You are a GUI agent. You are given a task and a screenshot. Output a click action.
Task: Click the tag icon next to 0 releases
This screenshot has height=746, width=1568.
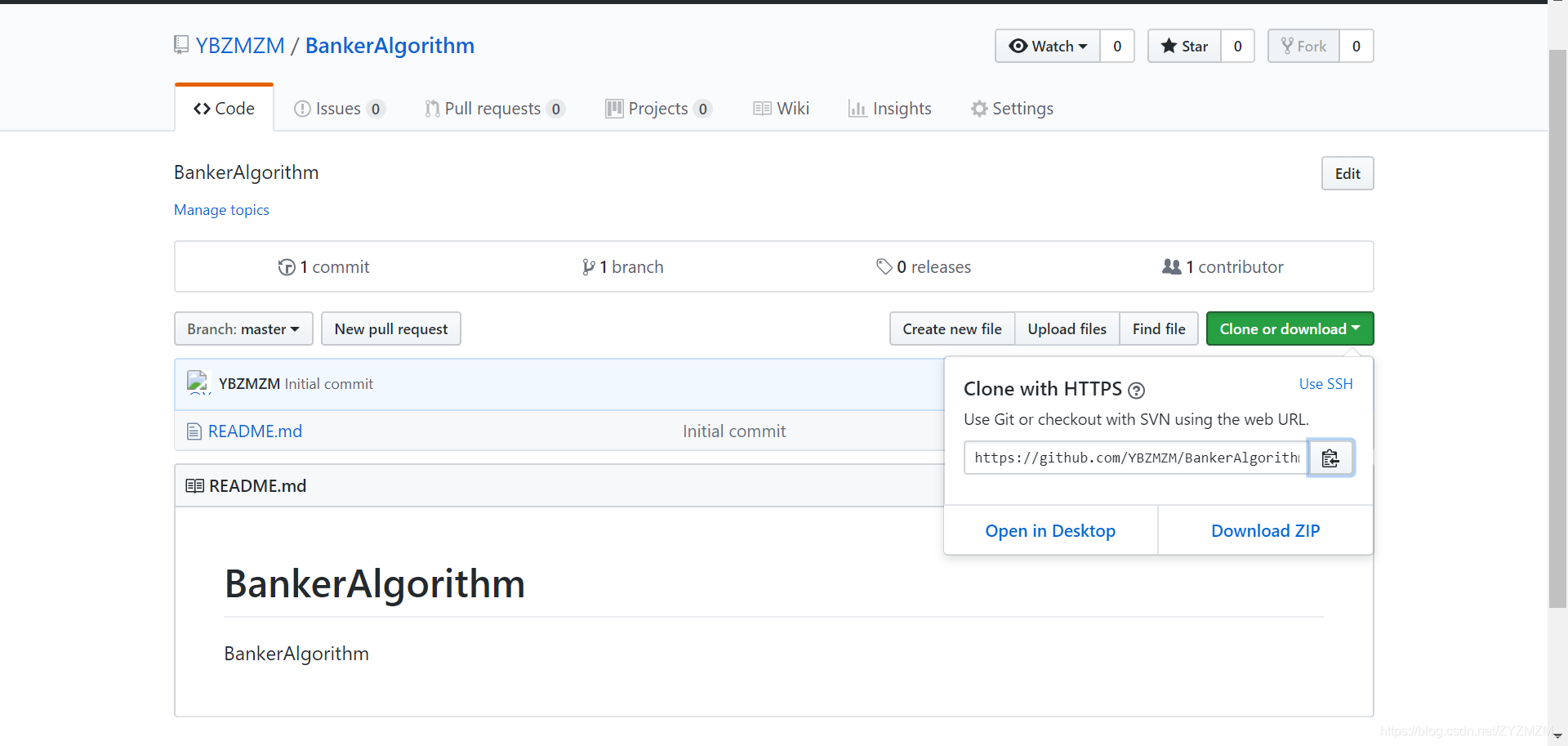pos(884,266)
